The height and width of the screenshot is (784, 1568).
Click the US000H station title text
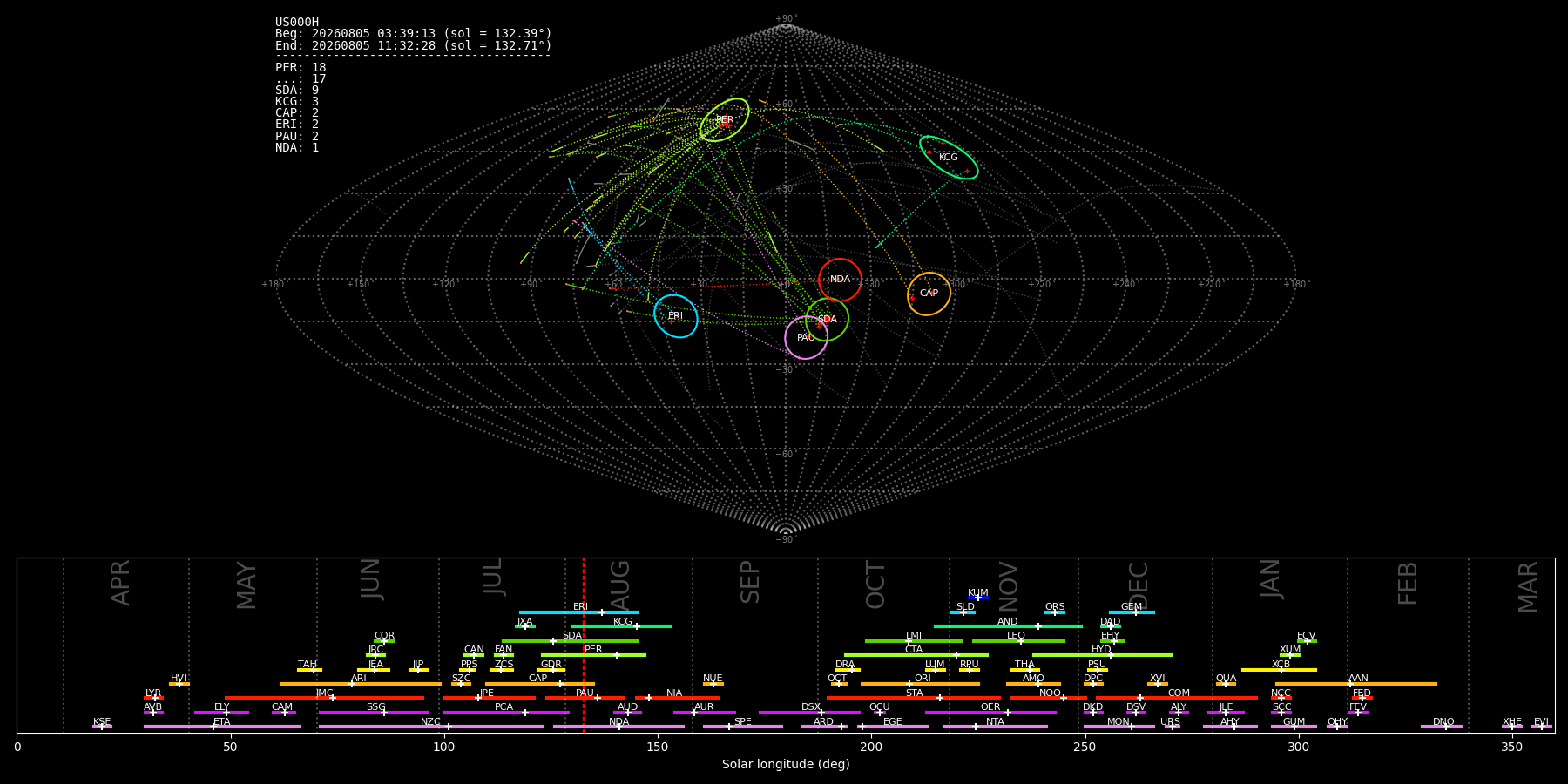[x=297, y=23]
